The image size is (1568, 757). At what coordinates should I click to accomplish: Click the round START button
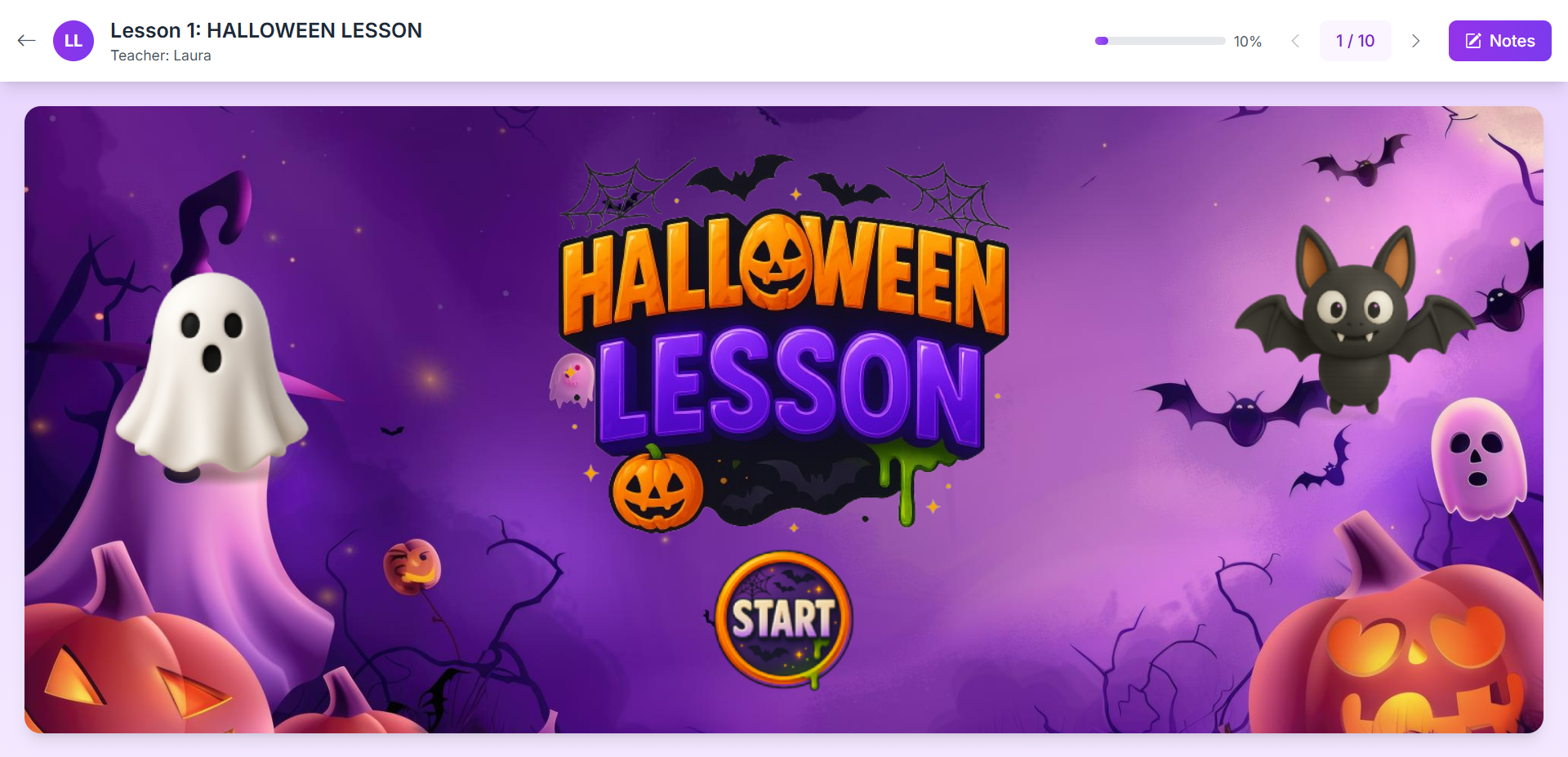point(783,619)
